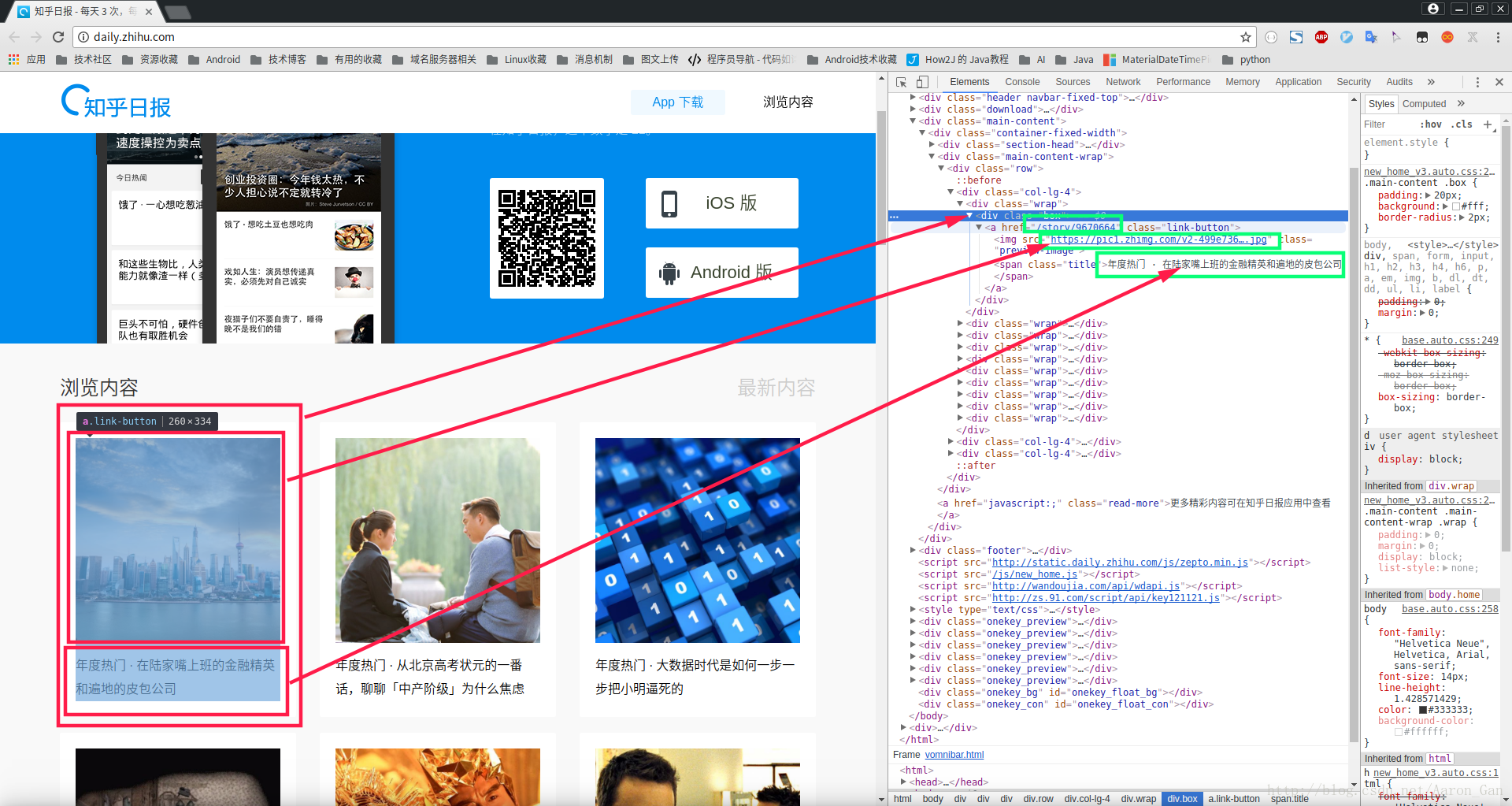Image resolution: width=1512 pixels, height=806 pixels.
Task: Click the Zhihu Daily logo
Action: tap(117, 102)
